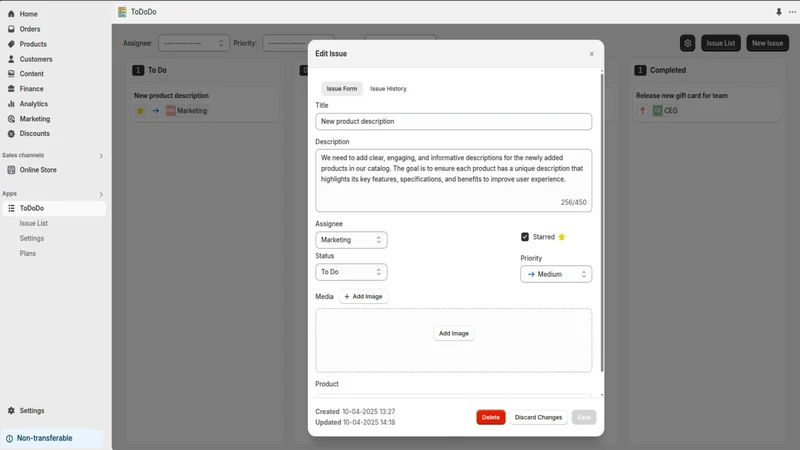Click the New Issue button
The image size is (800, 450).
(767, 43)
